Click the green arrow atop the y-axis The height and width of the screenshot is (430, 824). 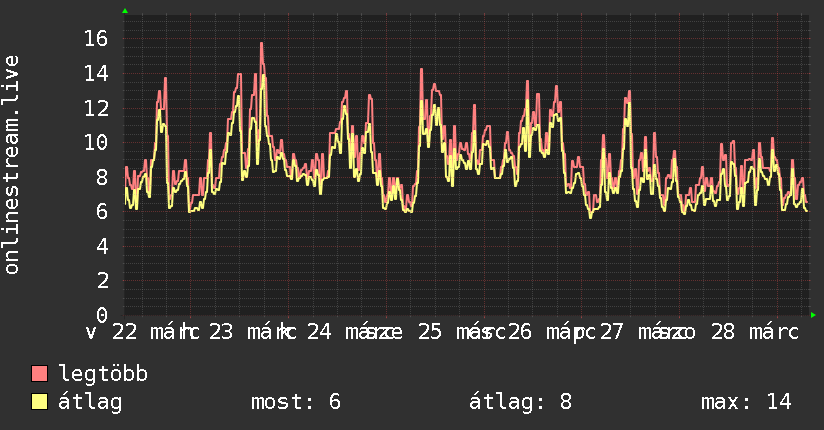point(125,11)
